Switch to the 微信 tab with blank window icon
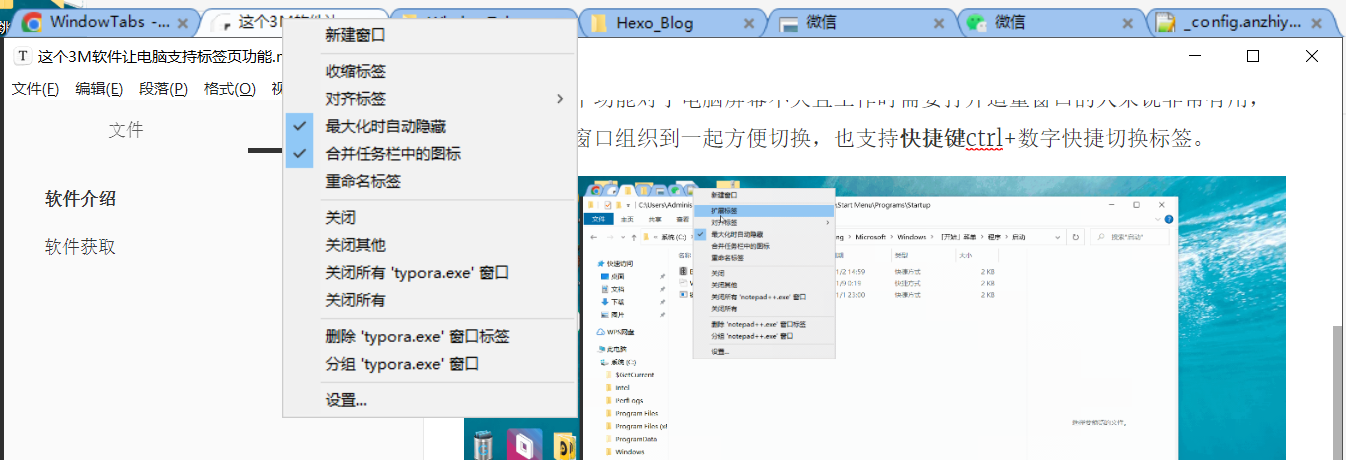The height and width of the screenshot is (460, 1346). pos(860,22)
